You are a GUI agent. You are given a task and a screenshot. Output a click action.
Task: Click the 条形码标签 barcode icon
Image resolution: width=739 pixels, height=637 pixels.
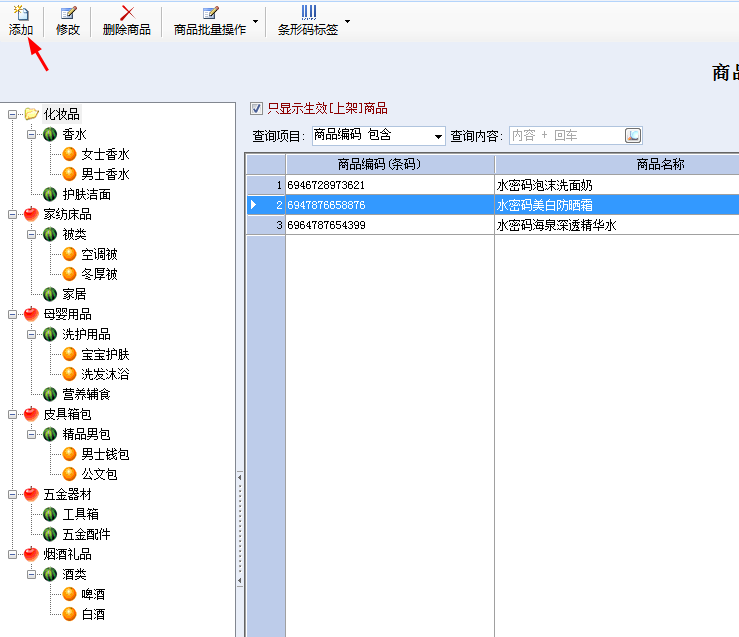coord(308,12)
